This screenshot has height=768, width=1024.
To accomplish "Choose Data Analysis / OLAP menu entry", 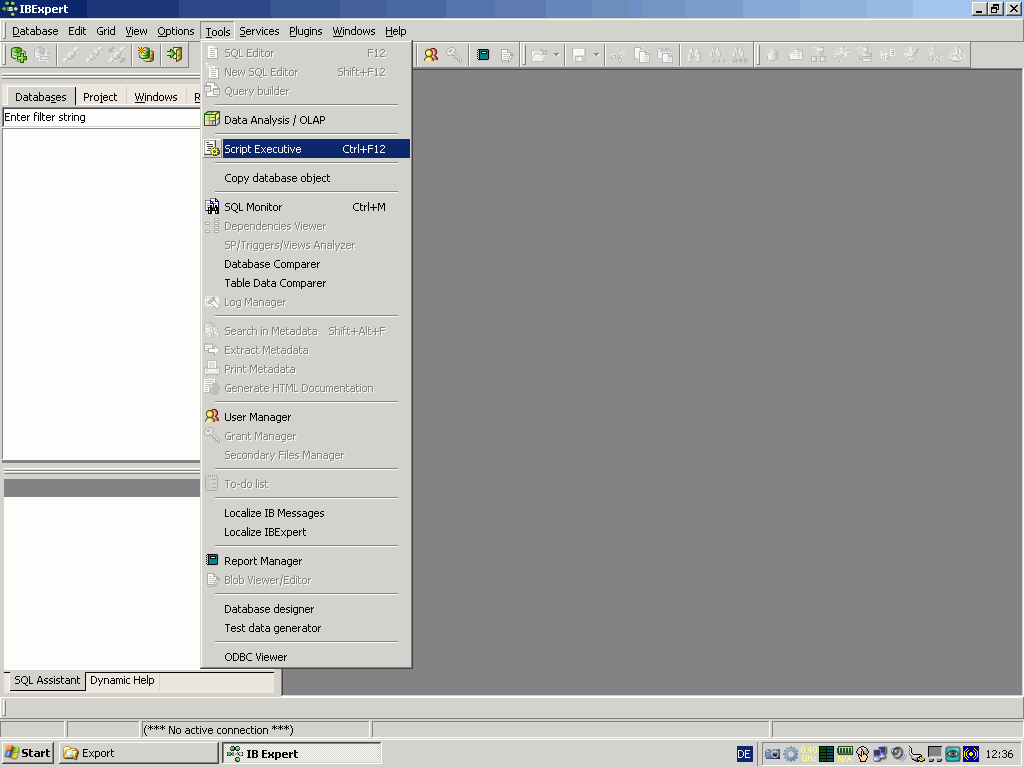I will point(306,120).
